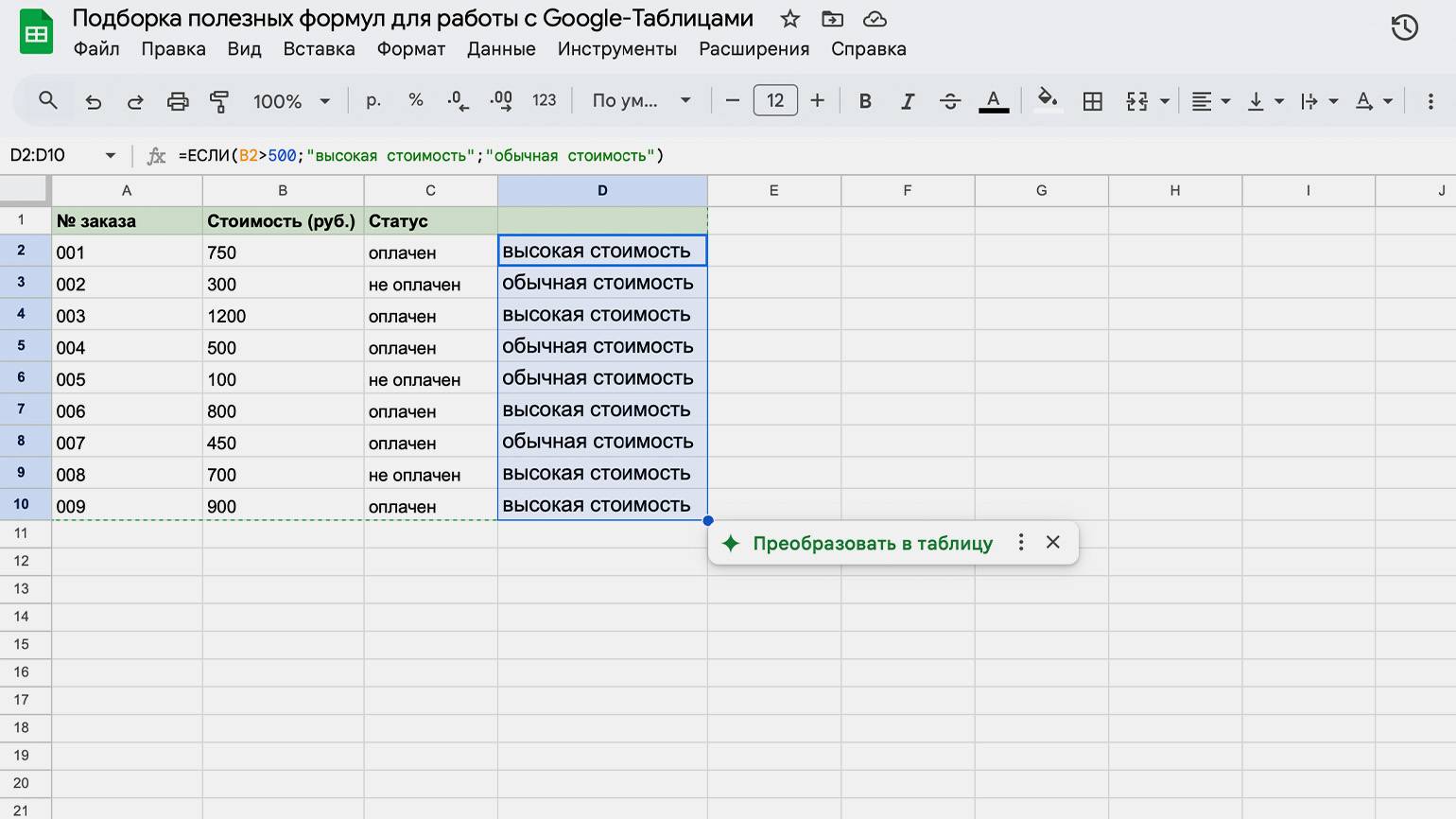
Task: Increase font size with plus button
Action: click(x=818, y=100)
